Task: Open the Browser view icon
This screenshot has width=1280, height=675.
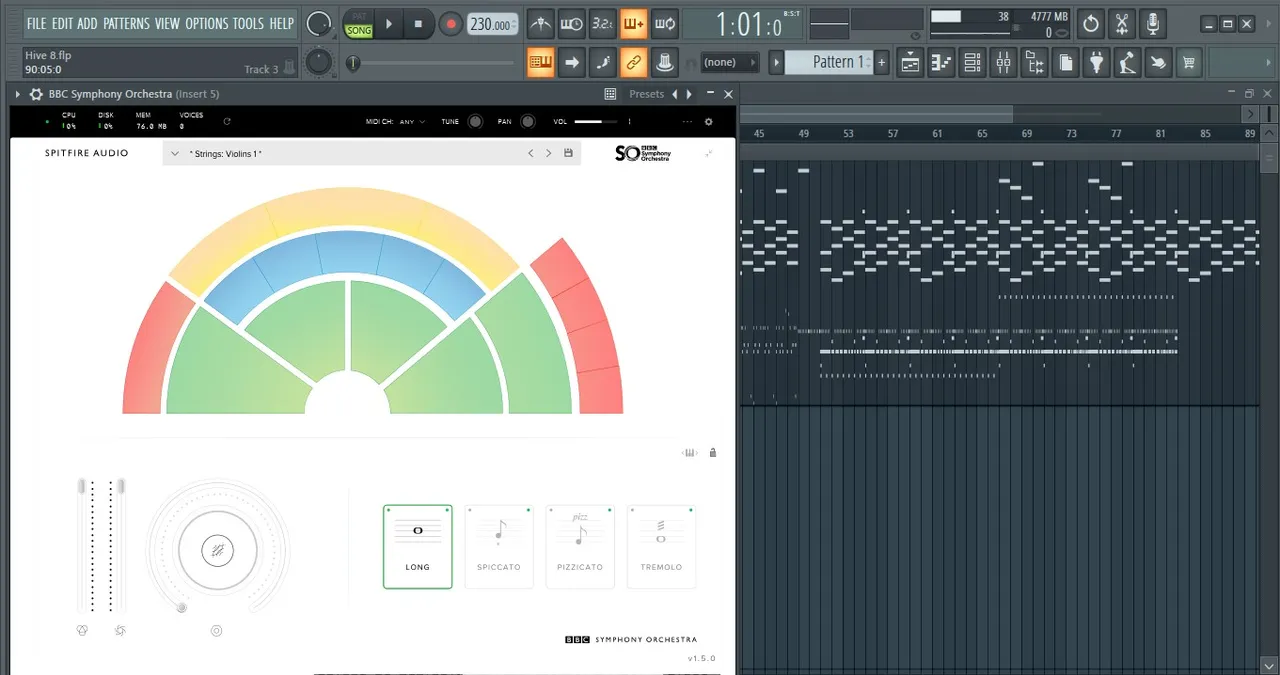Action: click(x=1035, y=62)
